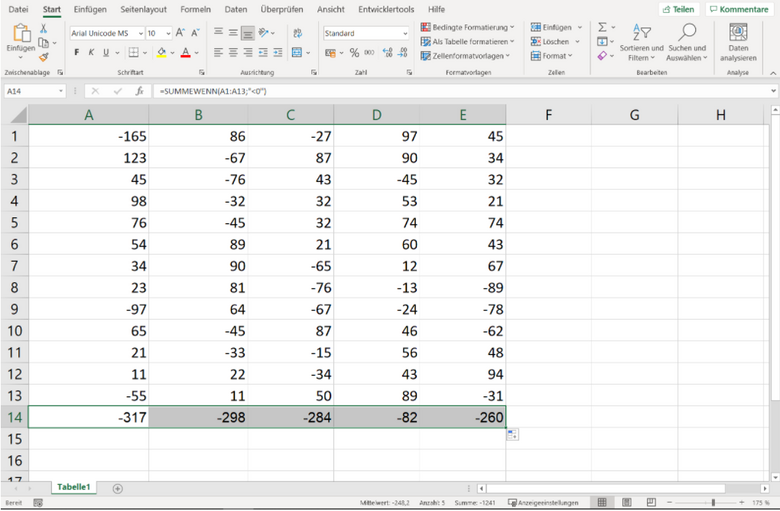Screen dimensions: 780x511
Task: Open Suchen und Auswählen
Action: click(x=687, y=42)
